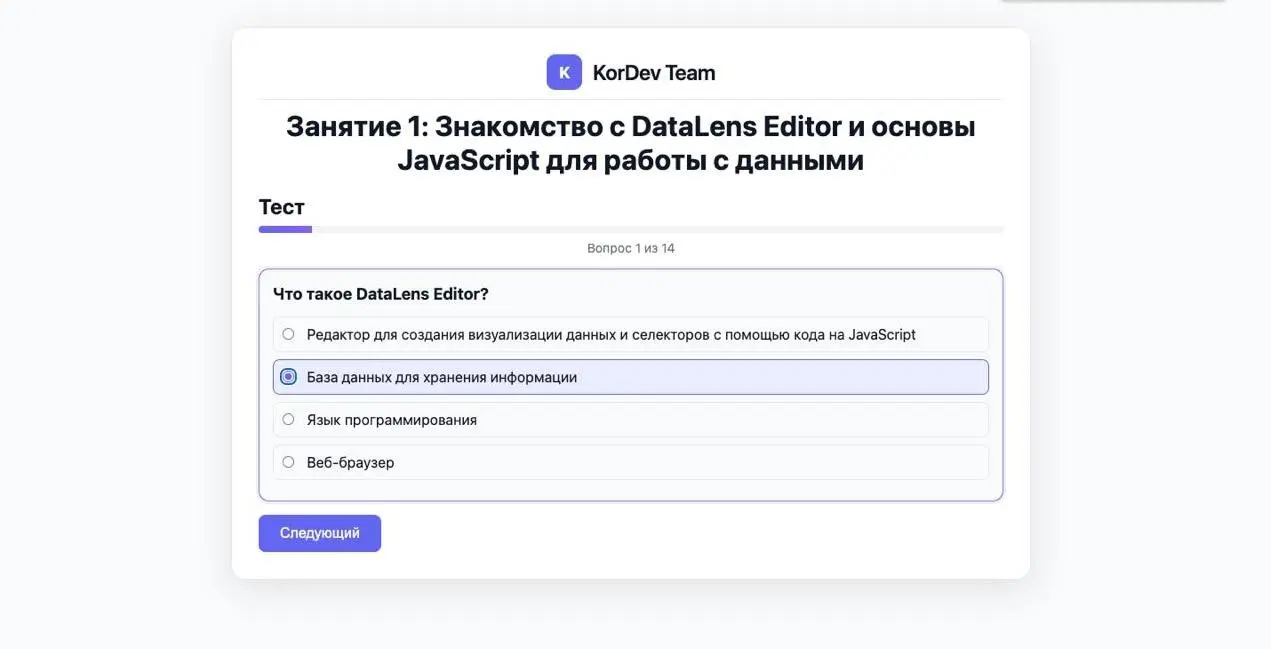Select radio for JavaScript editor answer

pos(288,334)
